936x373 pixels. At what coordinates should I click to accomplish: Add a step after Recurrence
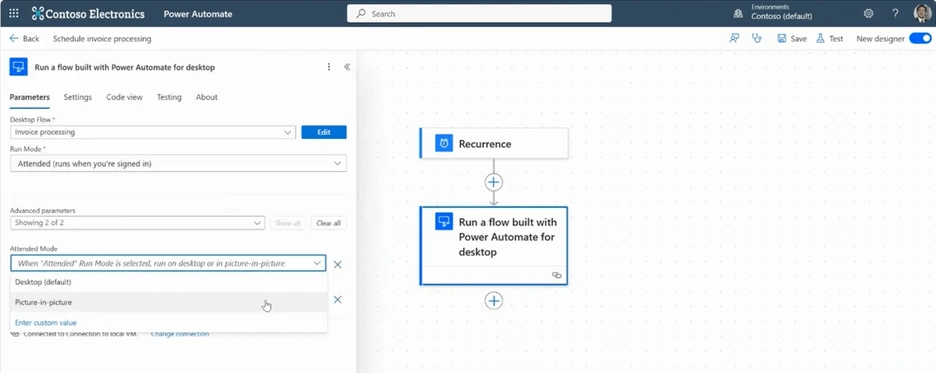(x=494, y=182)
